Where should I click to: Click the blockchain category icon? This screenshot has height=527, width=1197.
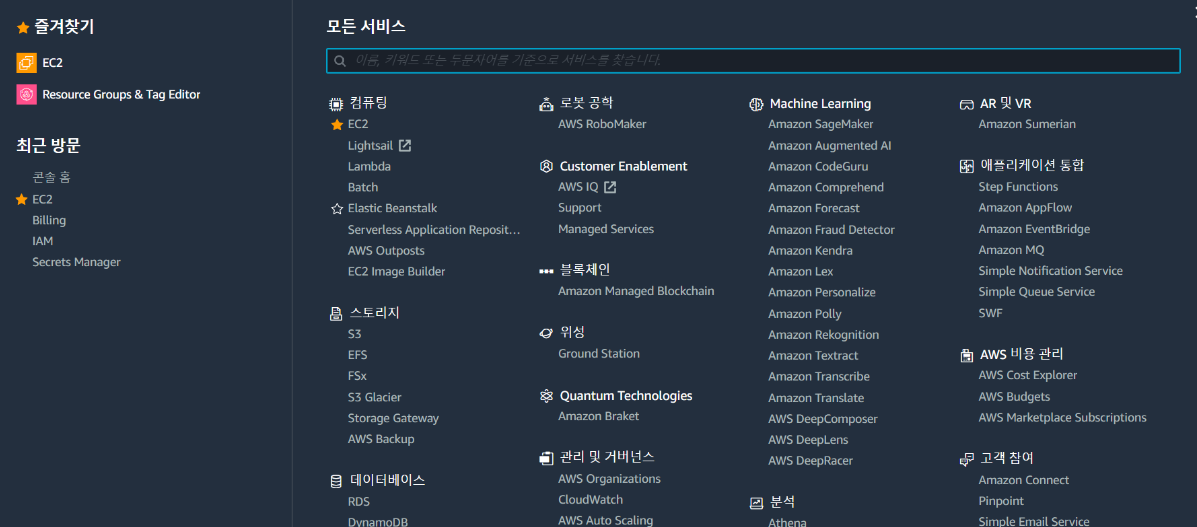(x=546, y=270)
